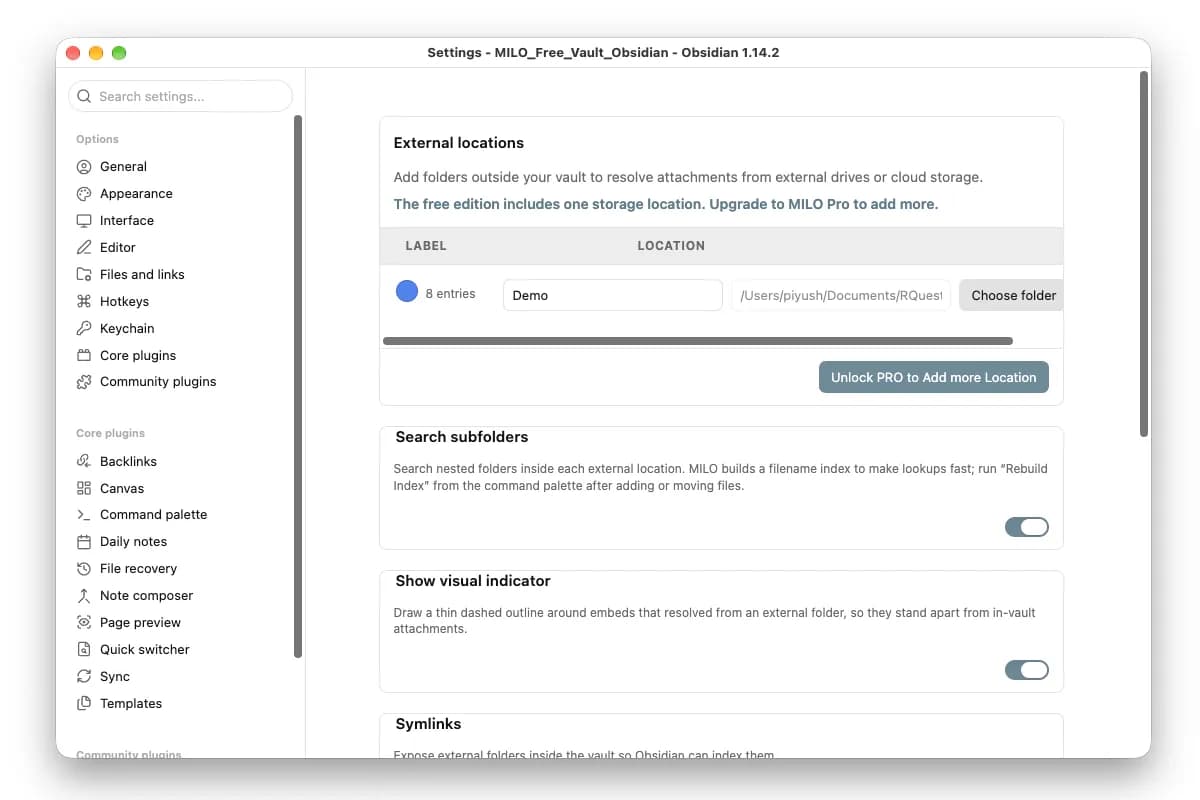The height and width of the screenshot is (800, 1200).
Task: Click the Note composer merge icon
Action: pyautogui.click(x=84, y=596)
